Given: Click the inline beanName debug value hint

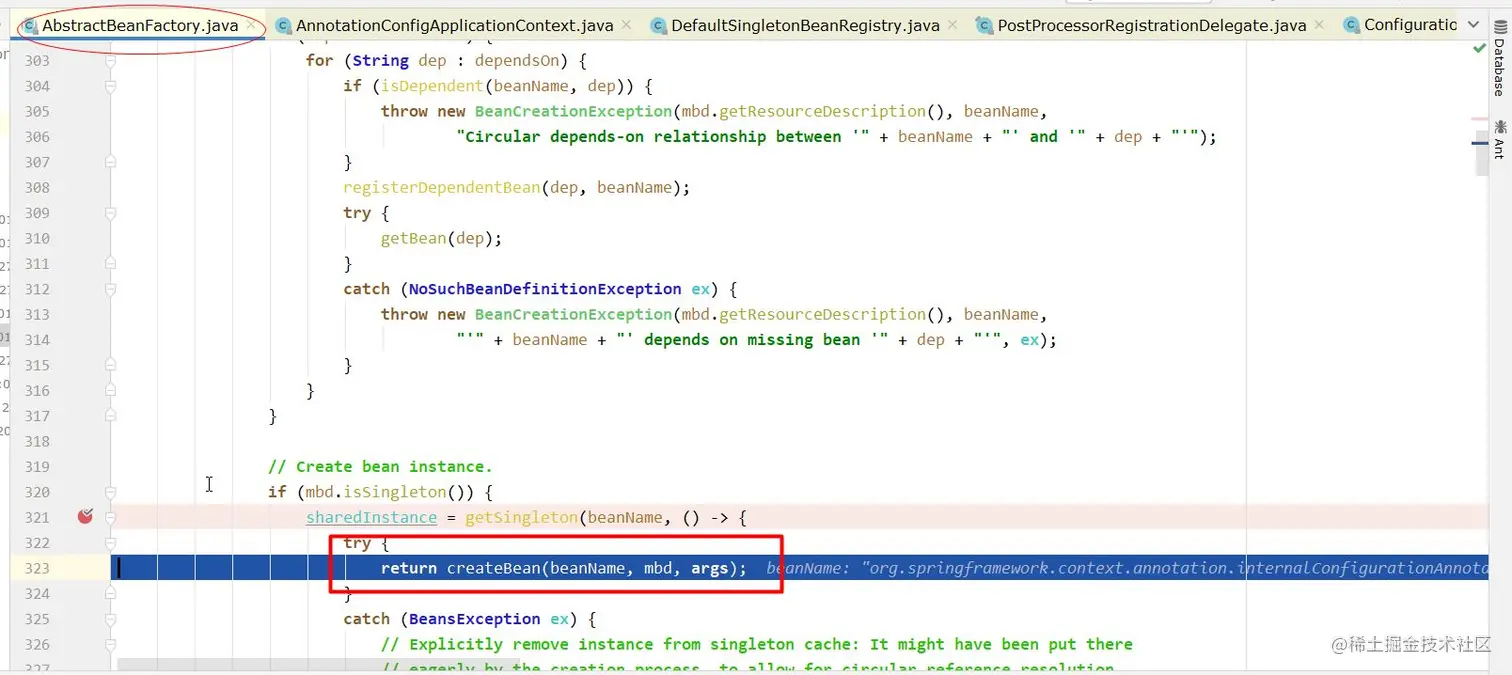Looking at the screenshot, I should [x=1127, y=568].
